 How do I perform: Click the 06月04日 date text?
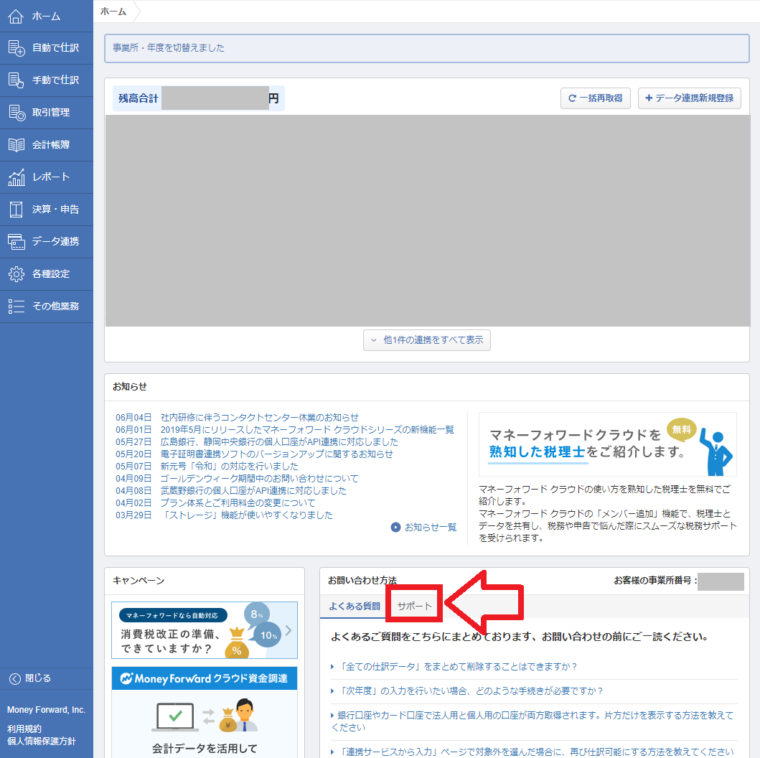click(133, 417)
